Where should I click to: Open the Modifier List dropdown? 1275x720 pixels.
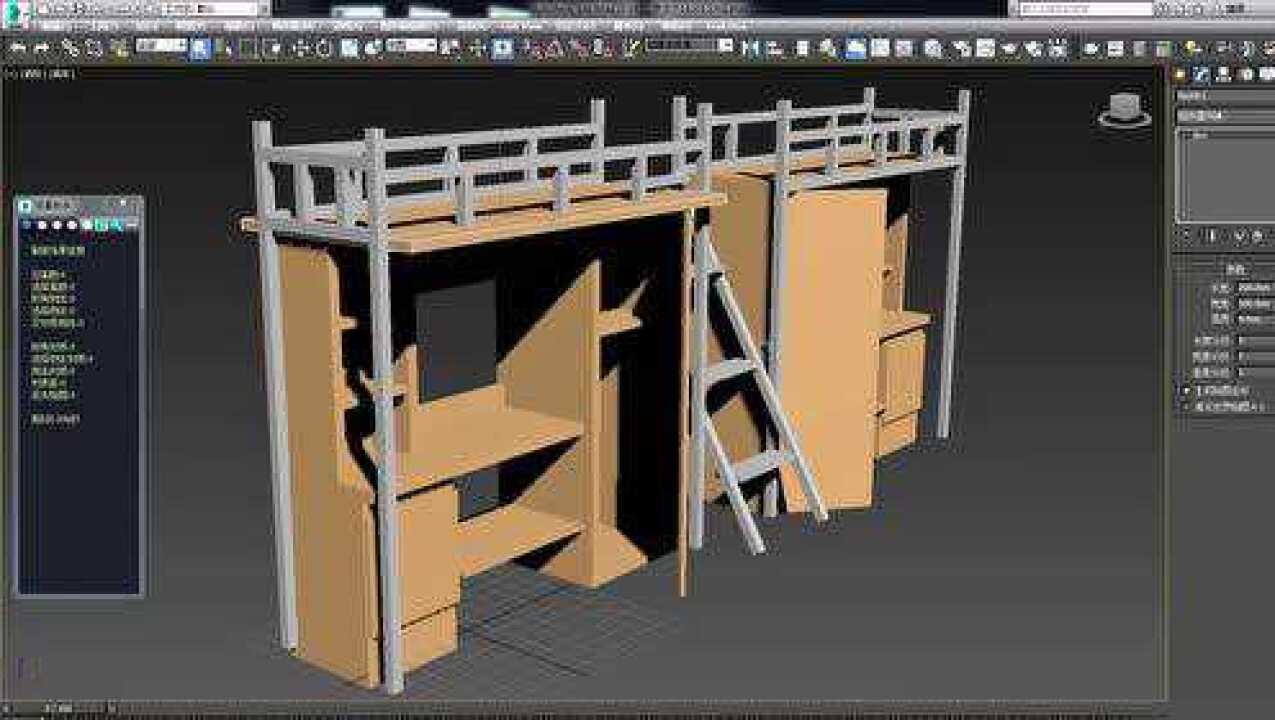tap(1225, 115)
